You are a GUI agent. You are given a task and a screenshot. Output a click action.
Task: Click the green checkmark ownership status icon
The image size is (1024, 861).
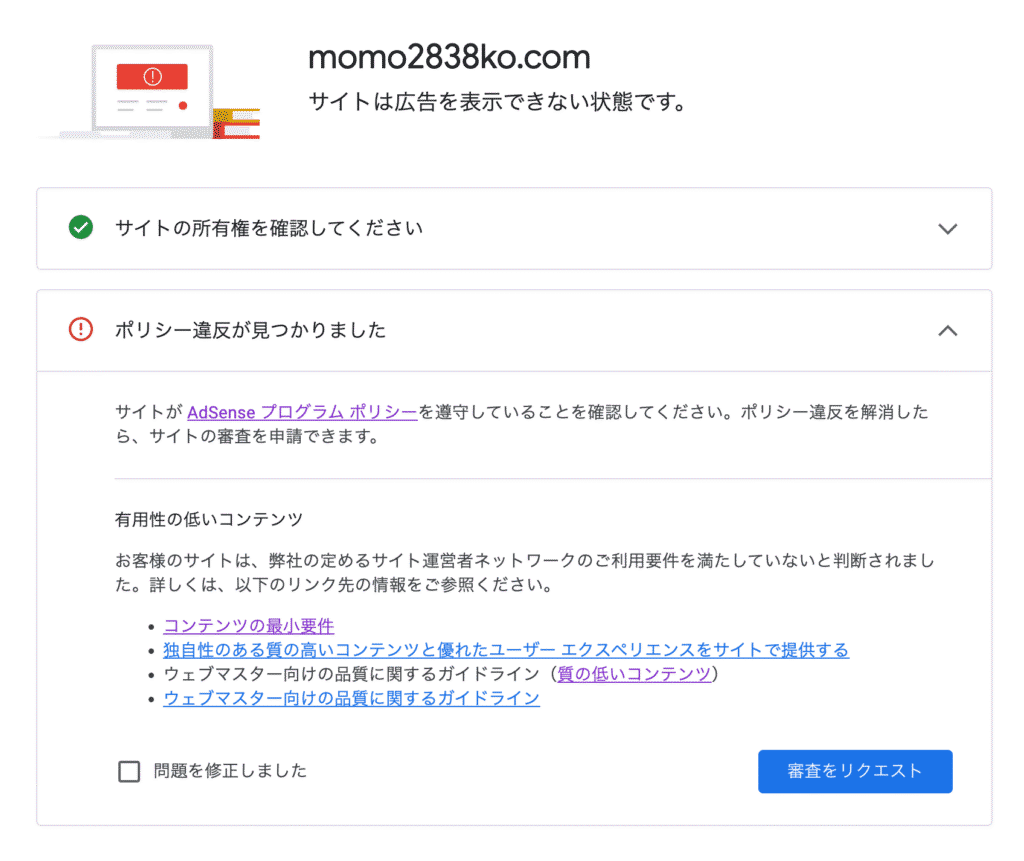point(81,228)
